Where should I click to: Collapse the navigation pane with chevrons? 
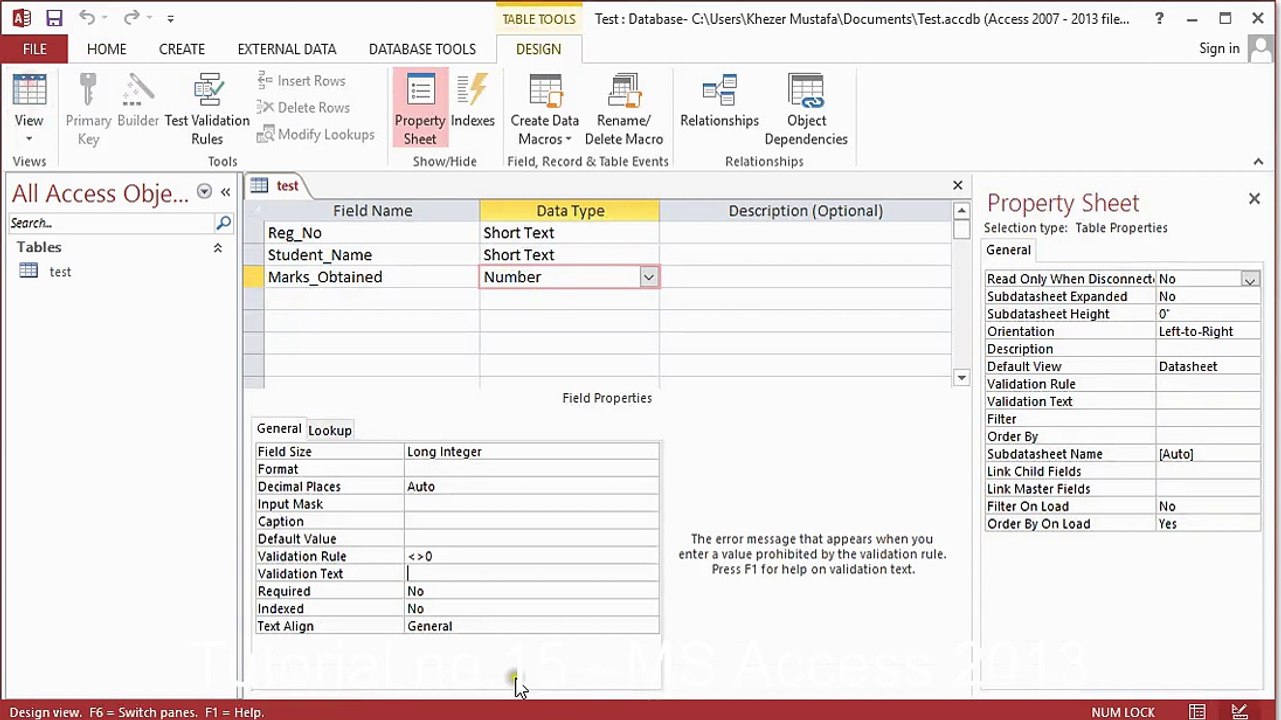(x=226, y=192)
